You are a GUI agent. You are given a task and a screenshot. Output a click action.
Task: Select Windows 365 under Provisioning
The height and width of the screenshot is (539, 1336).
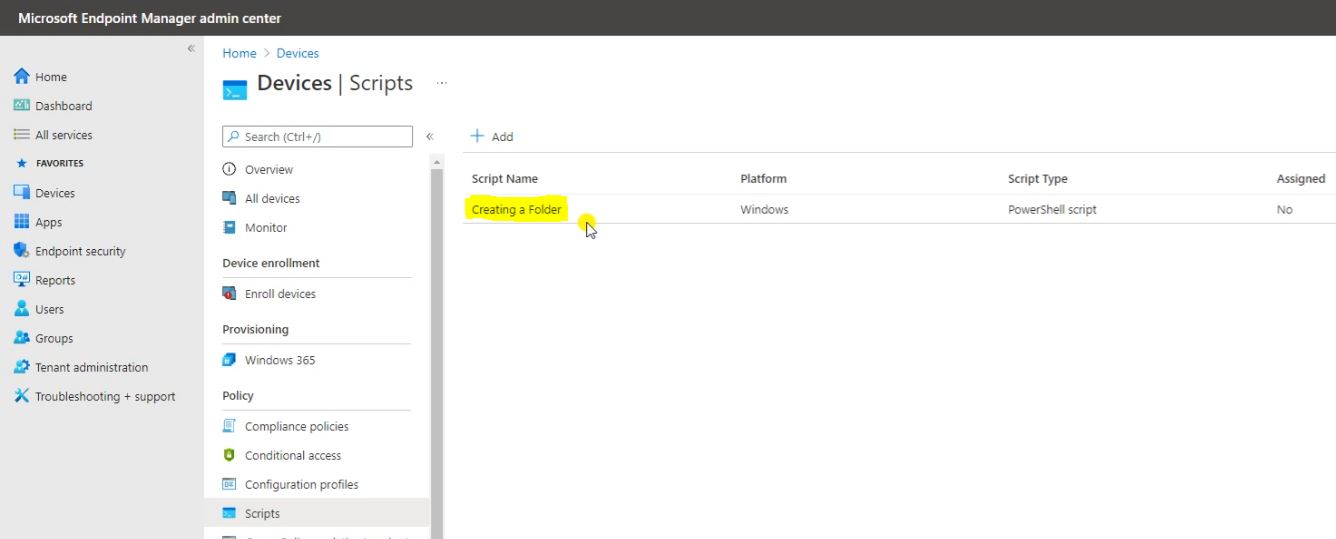tap(280, 360)
